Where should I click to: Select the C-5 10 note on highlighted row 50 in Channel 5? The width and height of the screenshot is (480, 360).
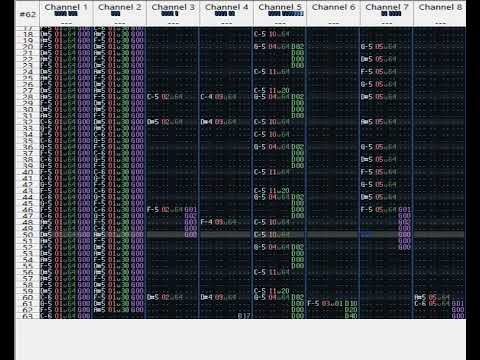[x=272, y=235]
